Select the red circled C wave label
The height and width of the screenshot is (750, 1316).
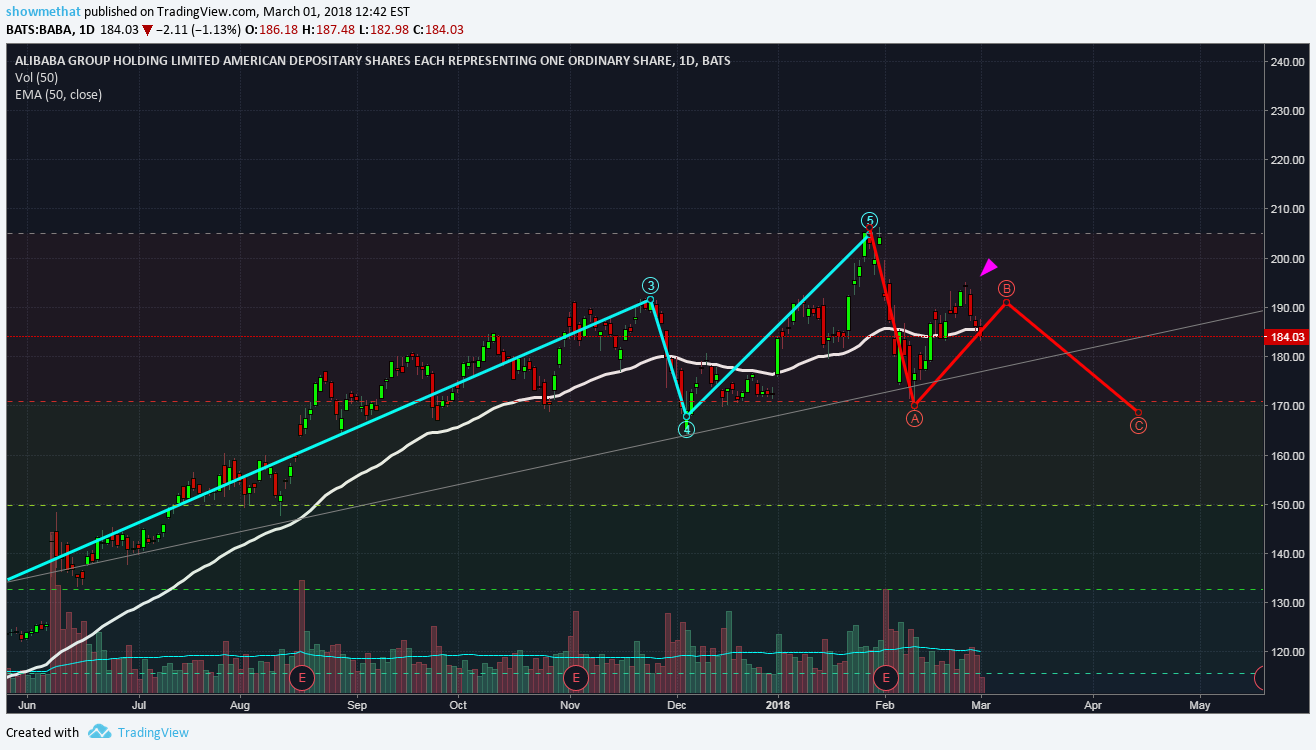pyautogui.click(x=1138, y=426)
